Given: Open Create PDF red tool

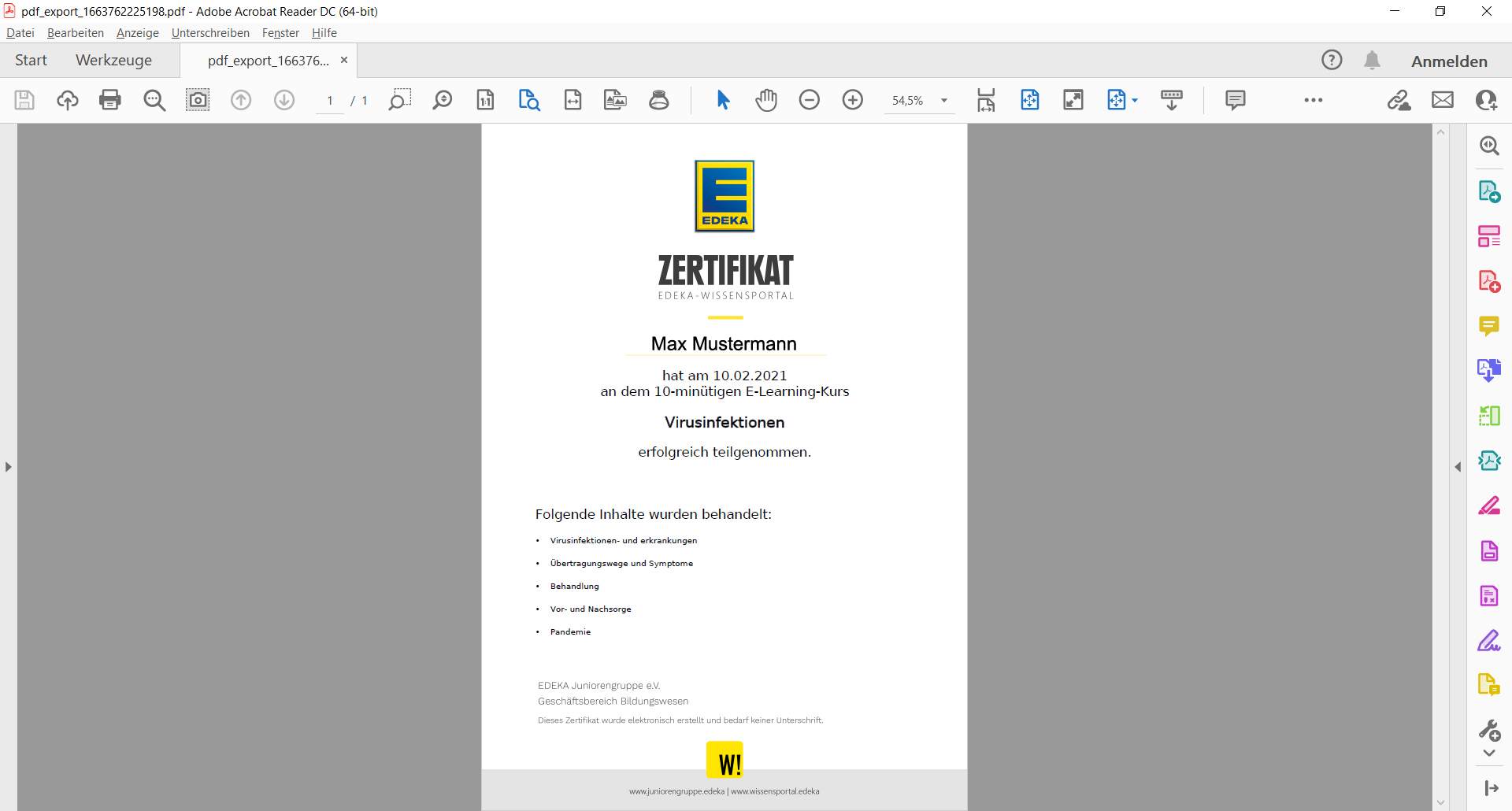Looking at the screenshot, I should pos(1489,281).
